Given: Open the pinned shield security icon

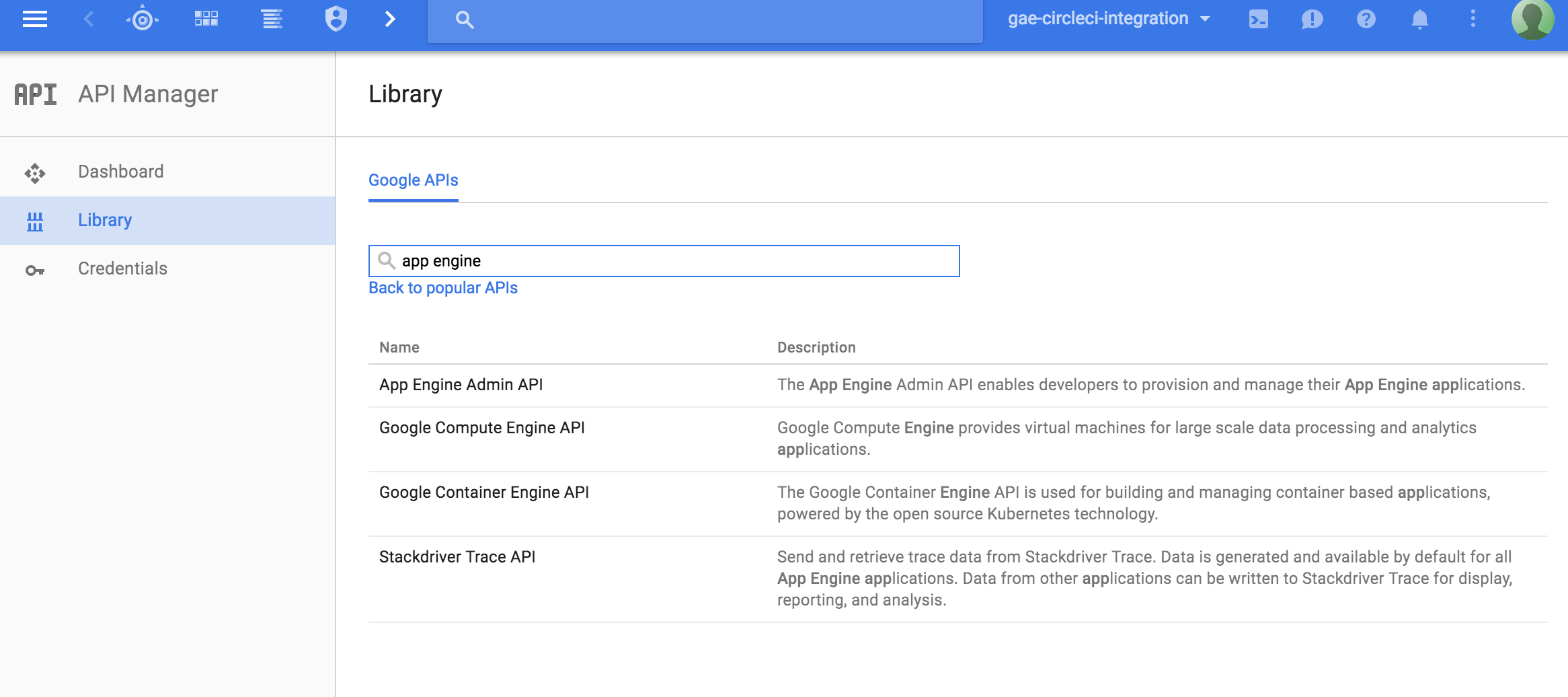Looking at the screenshot, I should coord(336,19).
